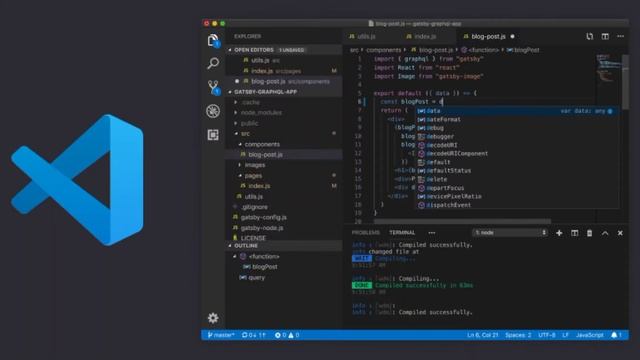Switch to the index.js editor tab

point(421,36)
